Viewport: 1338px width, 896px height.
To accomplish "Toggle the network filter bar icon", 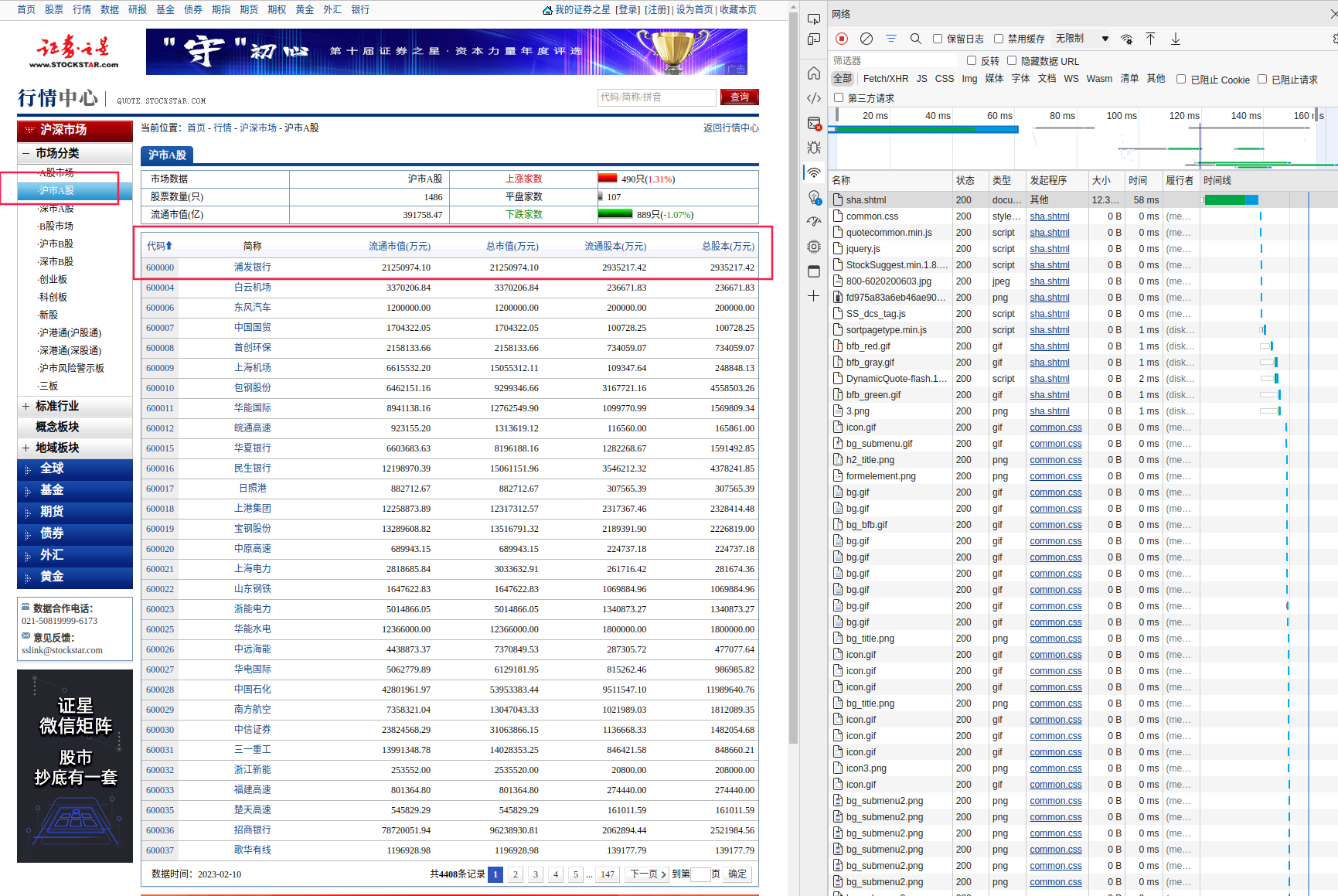I will 891,39.
